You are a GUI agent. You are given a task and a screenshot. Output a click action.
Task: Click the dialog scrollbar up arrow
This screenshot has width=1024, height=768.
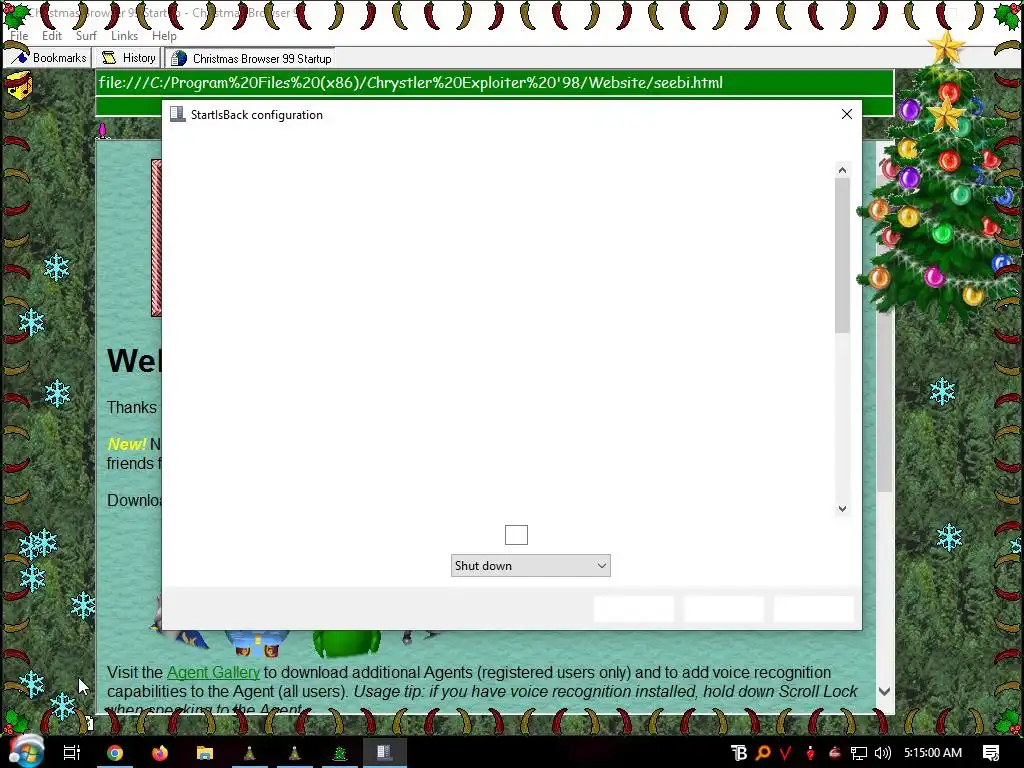point(842,170)
